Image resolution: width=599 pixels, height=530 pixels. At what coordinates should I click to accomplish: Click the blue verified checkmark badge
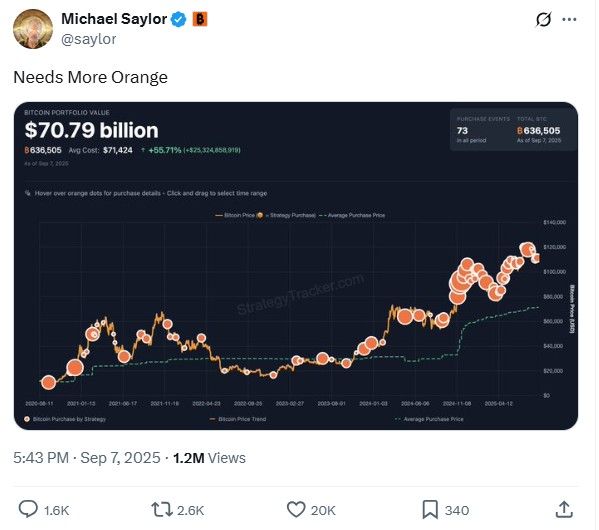178,19
